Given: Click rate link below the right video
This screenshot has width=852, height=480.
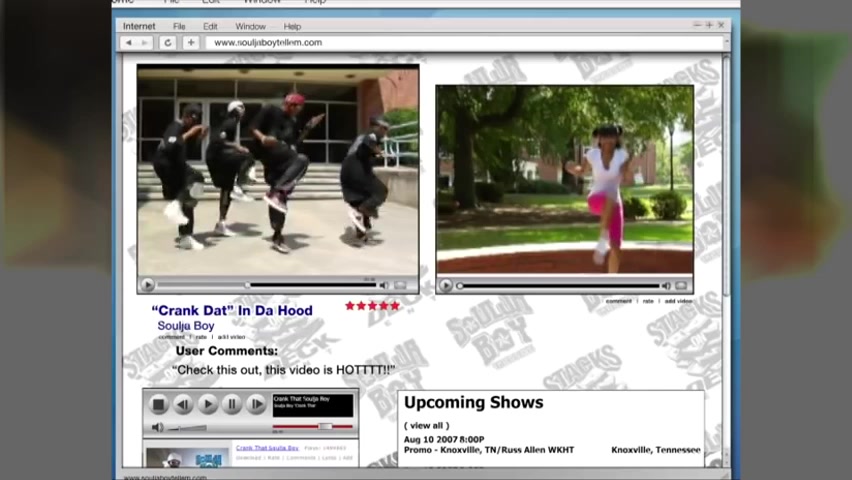Looking at the screenshot, I should (x=648, y=301).
